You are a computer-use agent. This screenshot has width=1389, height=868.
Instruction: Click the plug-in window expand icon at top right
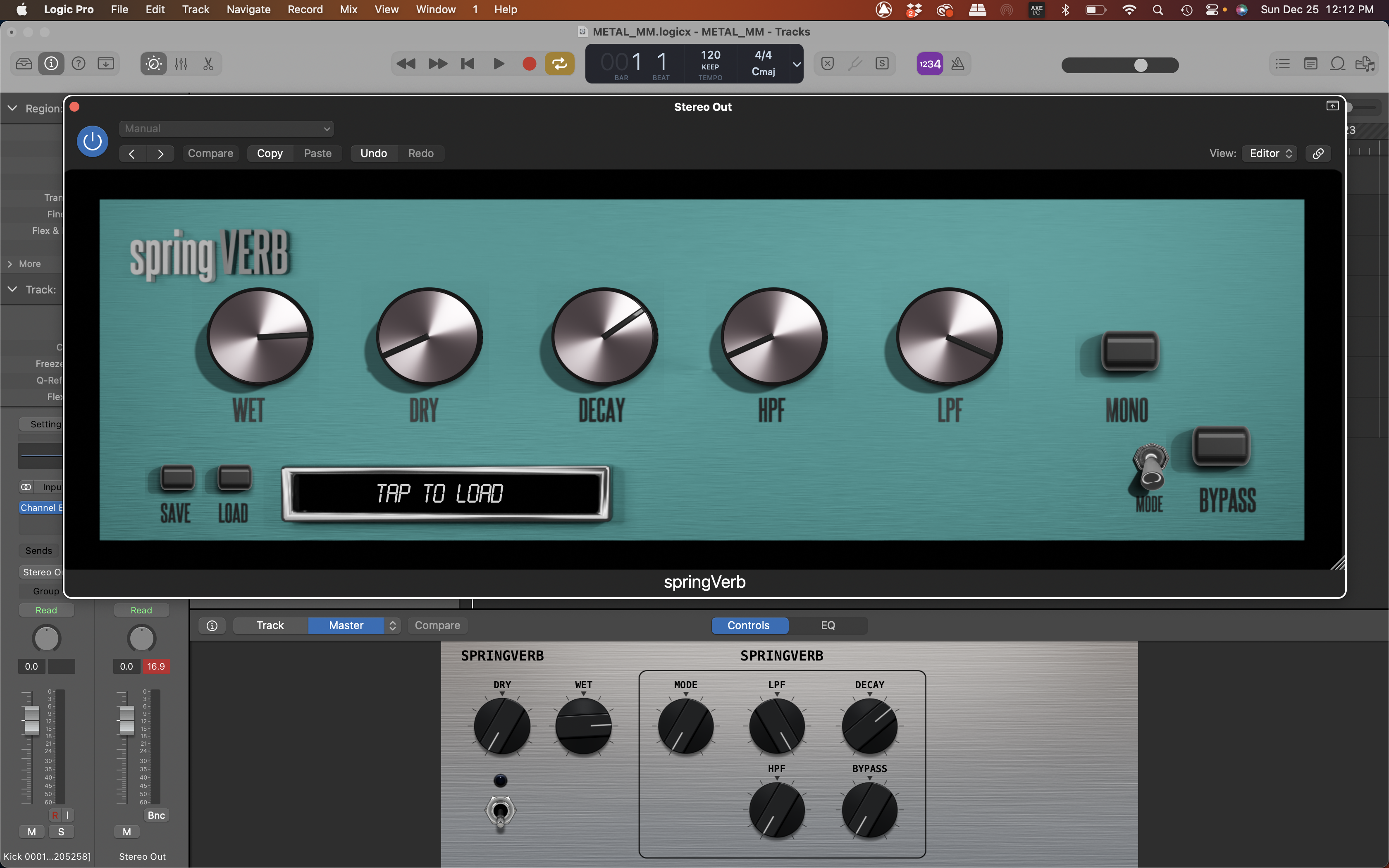[x=1333, y=106]
